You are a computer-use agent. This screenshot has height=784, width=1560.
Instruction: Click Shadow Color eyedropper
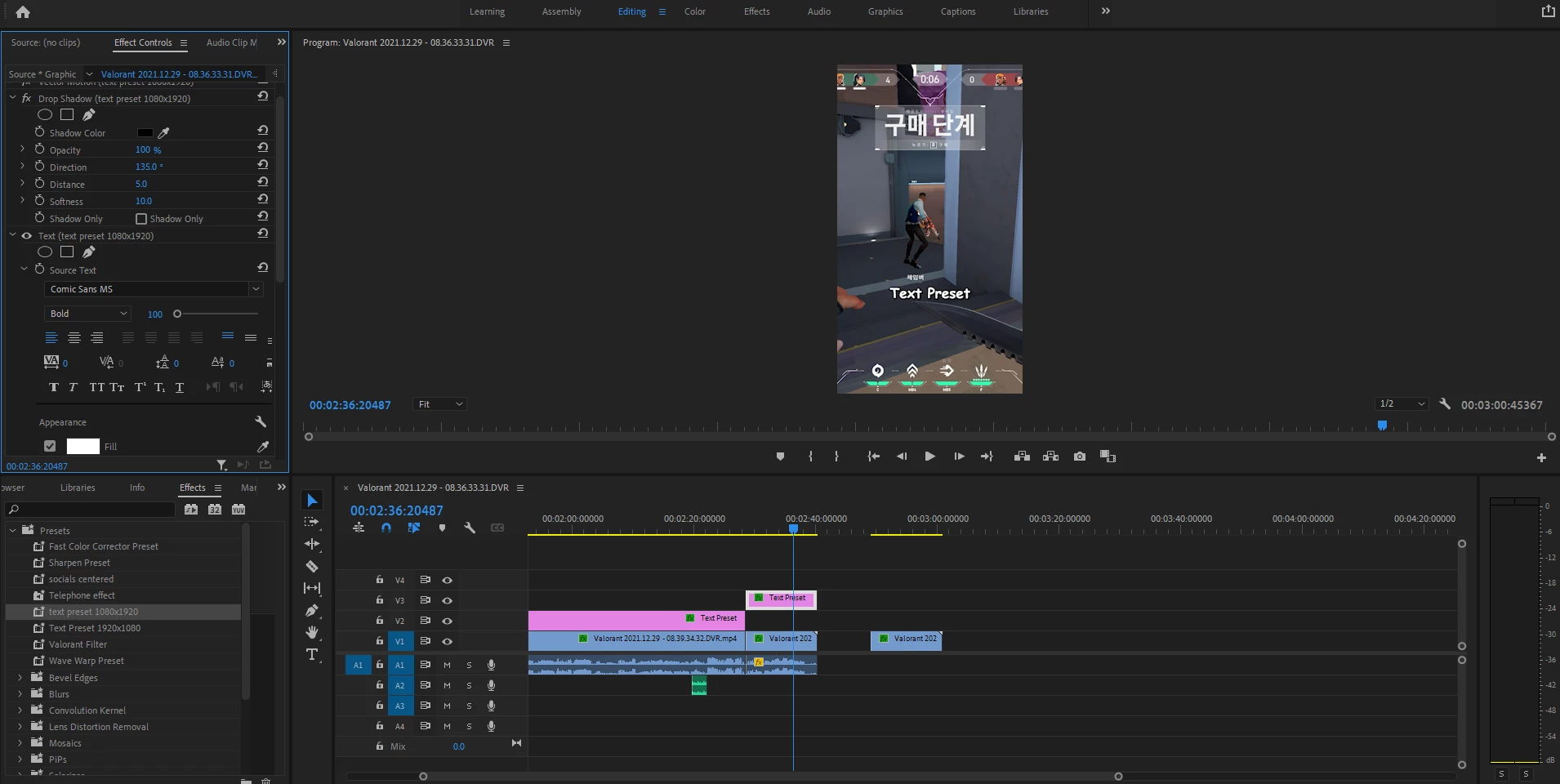(164, 132)
